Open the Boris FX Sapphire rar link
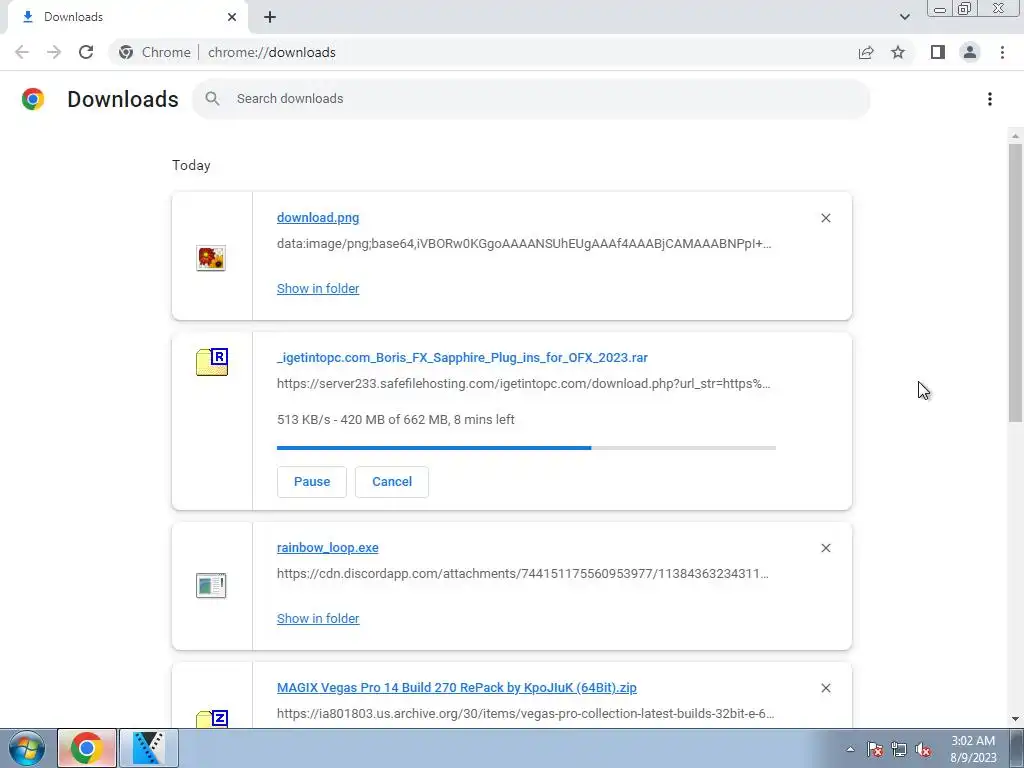1024x768 pixels. coord(462,358)
